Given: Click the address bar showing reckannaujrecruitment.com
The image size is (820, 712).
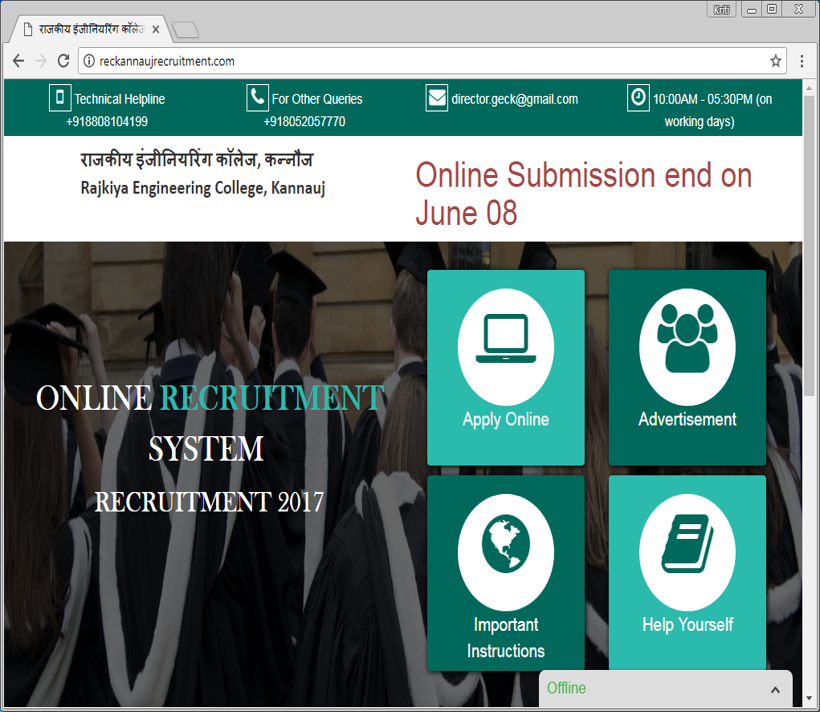Looking at the screenshot, I should (x=432, y=61).
